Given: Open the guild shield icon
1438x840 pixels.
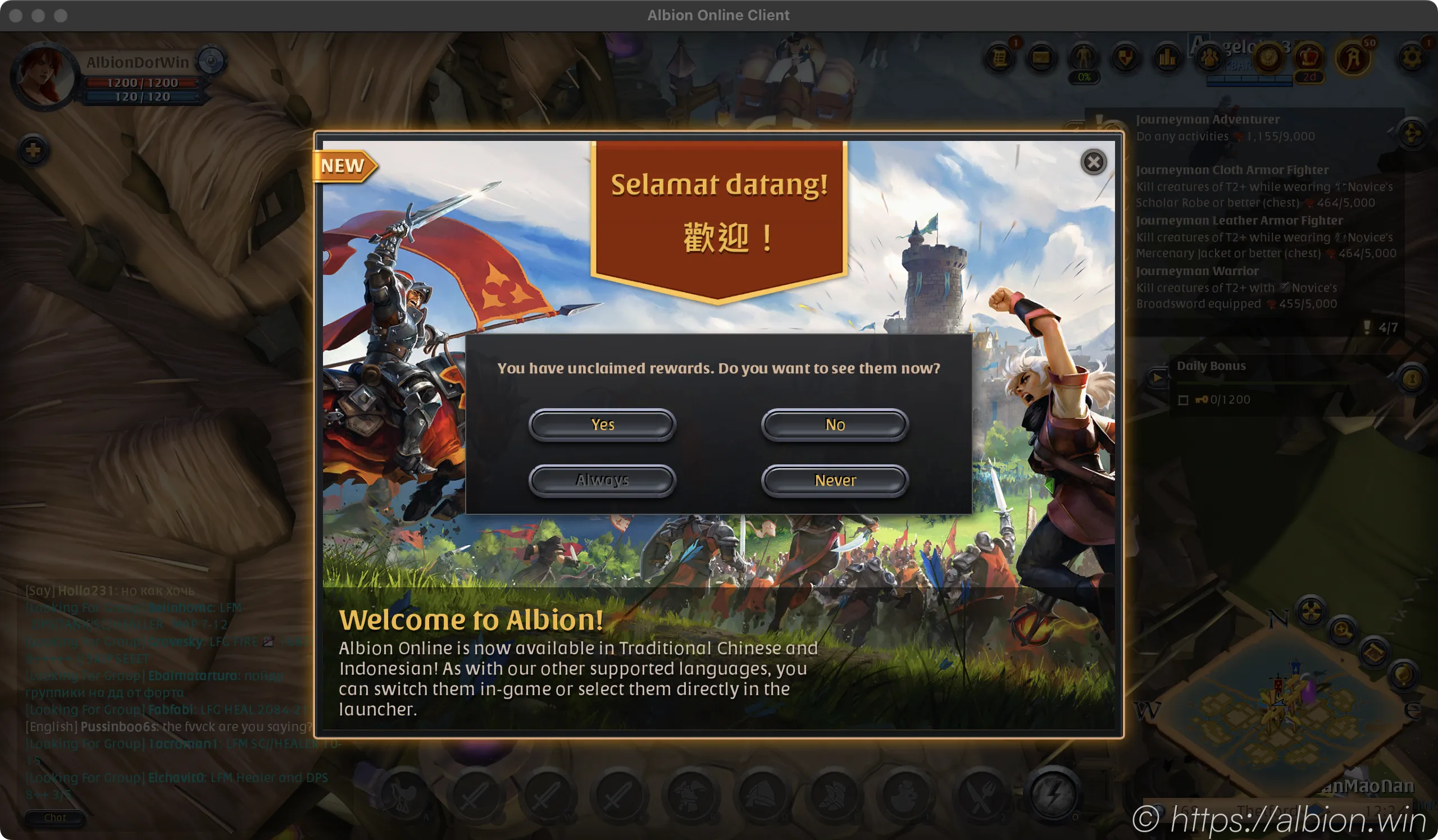Looking at the screenshot, I should pyautogui.click(x=1125, y=58).
